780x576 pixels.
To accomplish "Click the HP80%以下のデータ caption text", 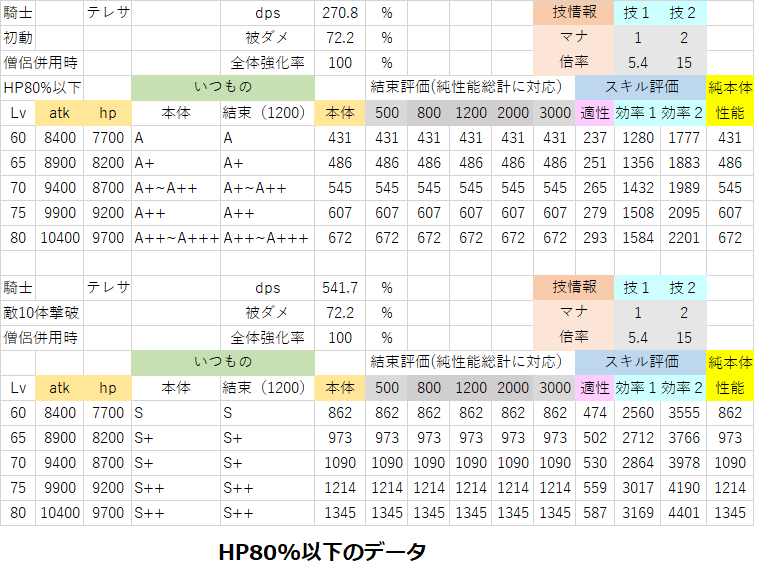I will click(x=322, y=552).
